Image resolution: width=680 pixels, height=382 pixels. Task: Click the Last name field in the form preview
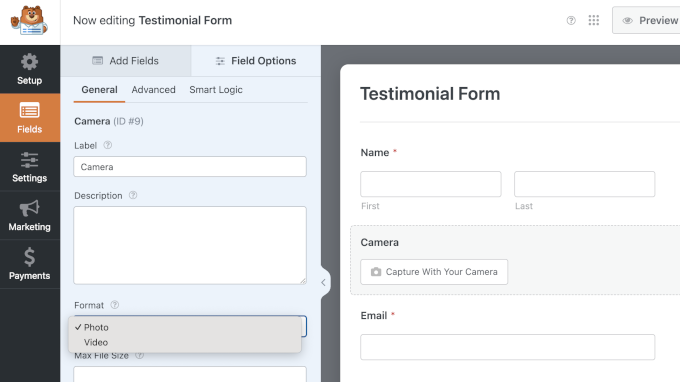(x=585, y=184)
